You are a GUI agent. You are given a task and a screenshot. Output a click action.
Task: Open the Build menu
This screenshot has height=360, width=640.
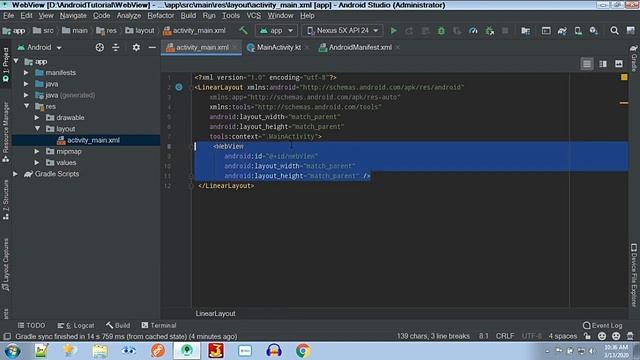(x=188, y=16)
